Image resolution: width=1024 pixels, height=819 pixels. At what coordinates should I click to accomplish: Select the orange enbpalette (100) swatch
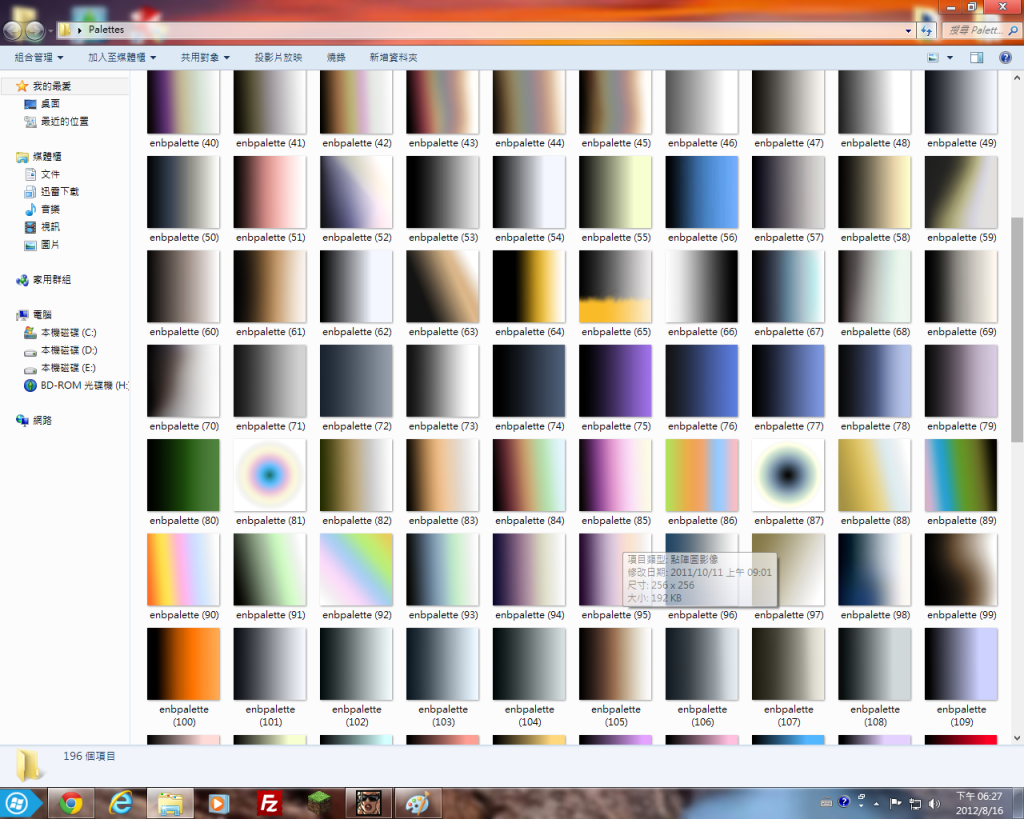(x=183, y=663)
